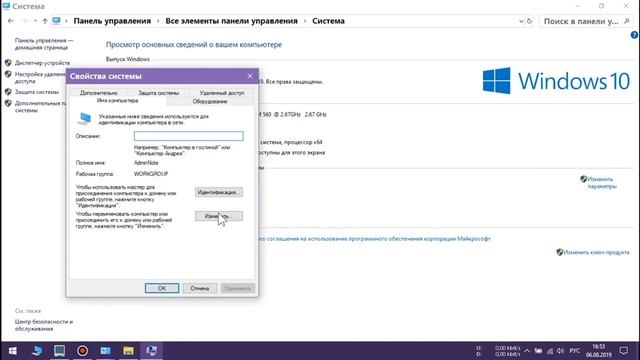640x360 pixels.
Task: Click 'Изменить параметры' link on the right
Action: point(602,182)
